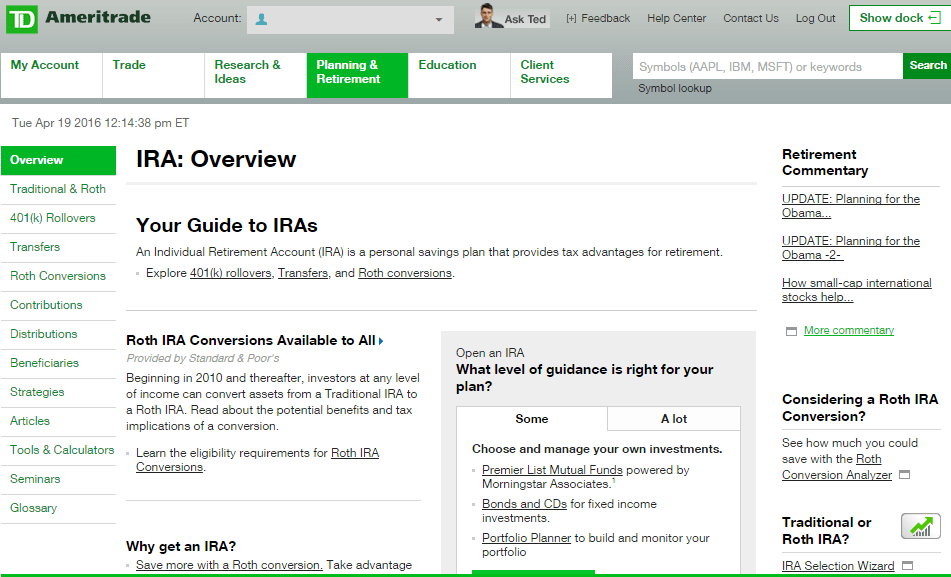
Task: Open the My Account menu
Action: click(x=52, y=75)
